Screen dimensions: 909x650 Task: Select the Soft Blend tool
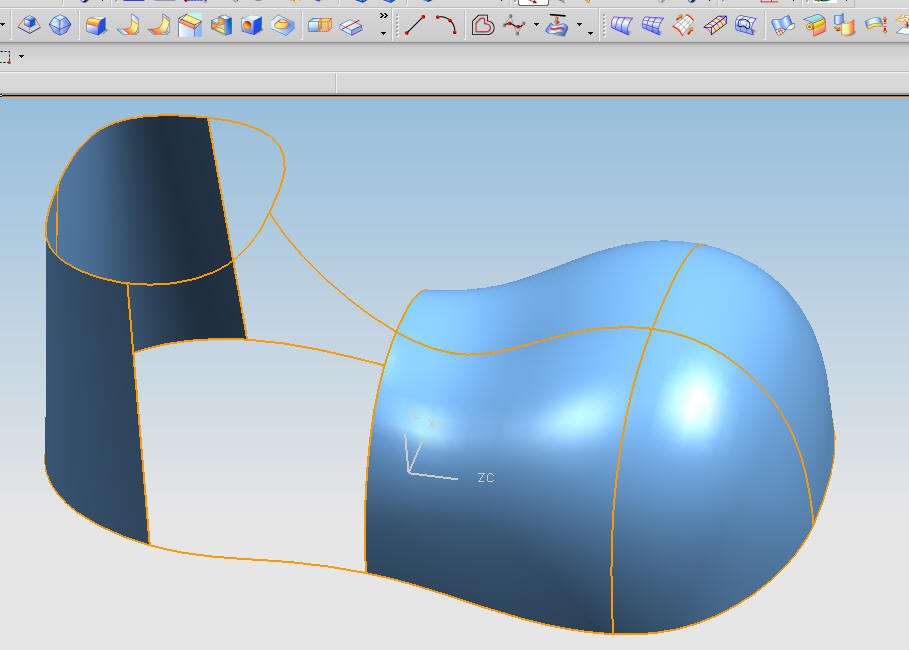pyautogui.click(x=159, y=26)
